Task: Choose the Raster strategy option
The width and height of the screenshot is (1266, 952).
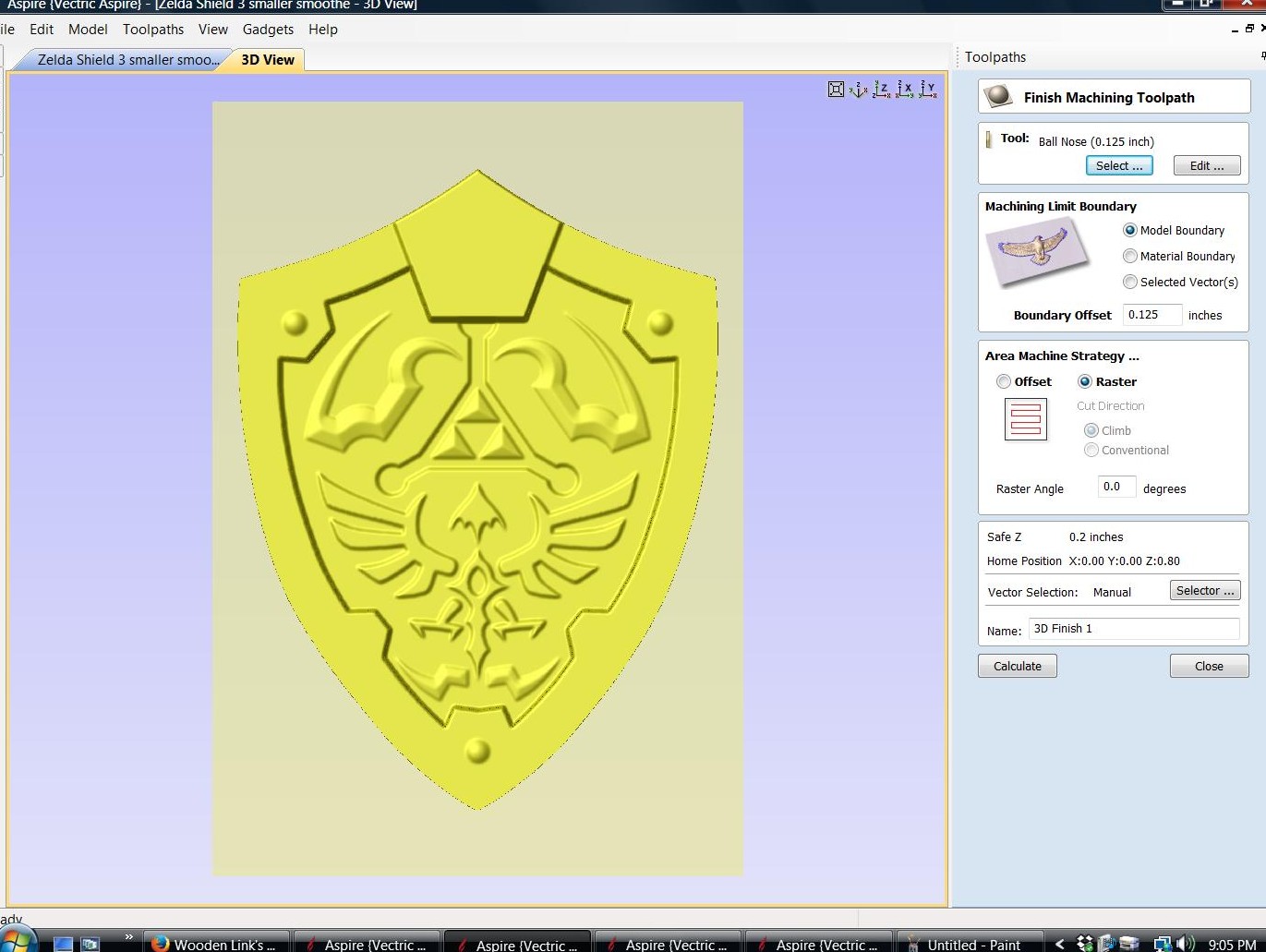Action: [x=1085, y=381]
